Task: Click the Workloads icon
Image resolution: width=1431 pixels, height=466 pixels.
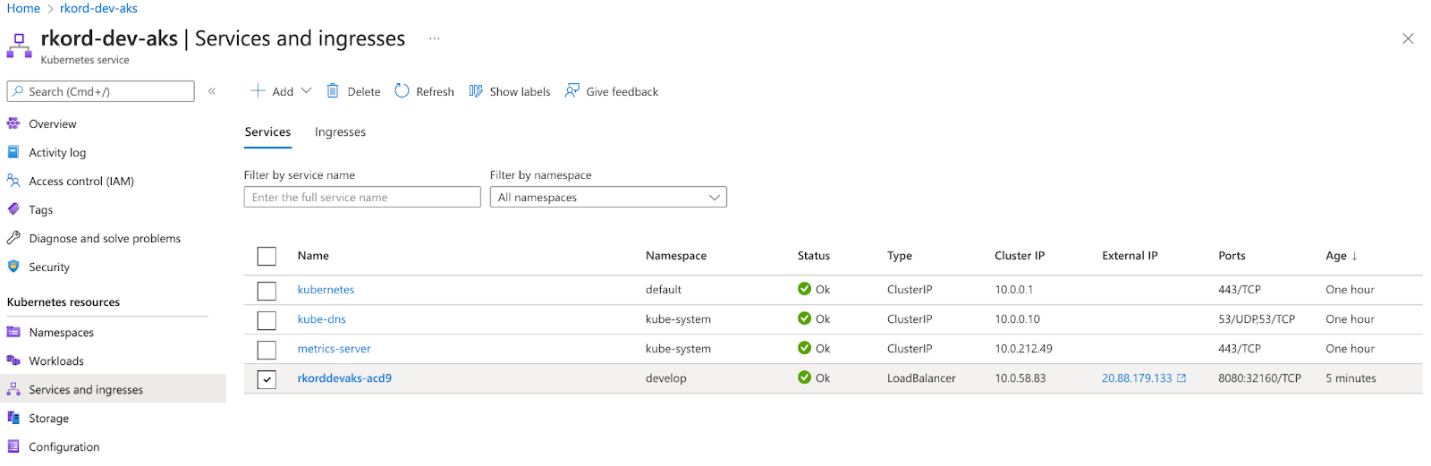Action: click(x=13, y=361)
